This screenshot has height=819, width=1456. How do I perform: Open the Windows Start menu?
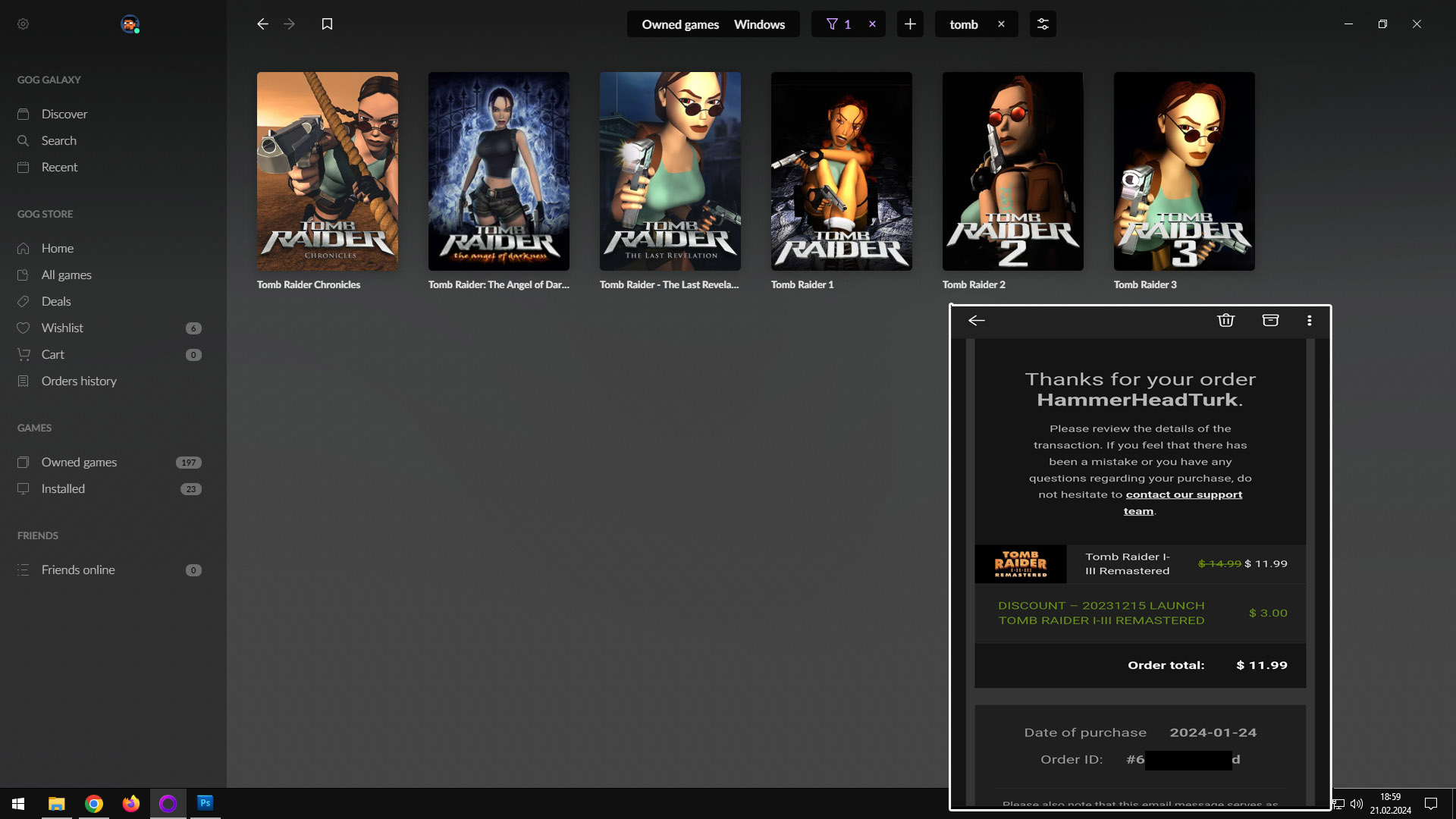click(18, 804)
